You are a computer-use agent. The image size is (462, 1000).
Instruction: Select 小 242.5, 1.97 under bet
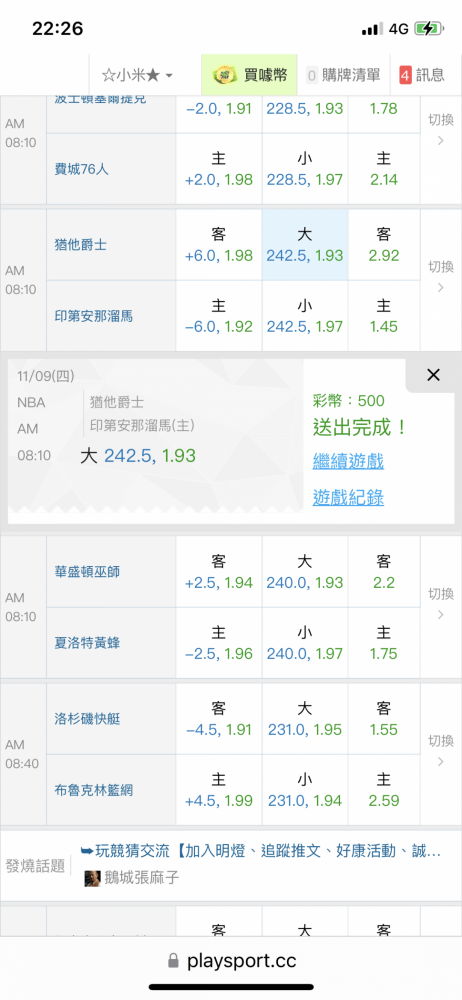coord(305,316)
